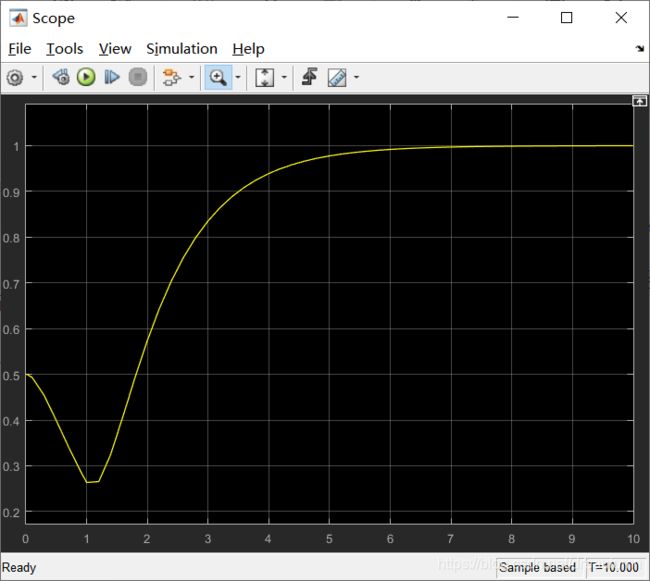Select the Zoom magnifier tool
This screenshot has width=650, height=581.
point(218,77)
